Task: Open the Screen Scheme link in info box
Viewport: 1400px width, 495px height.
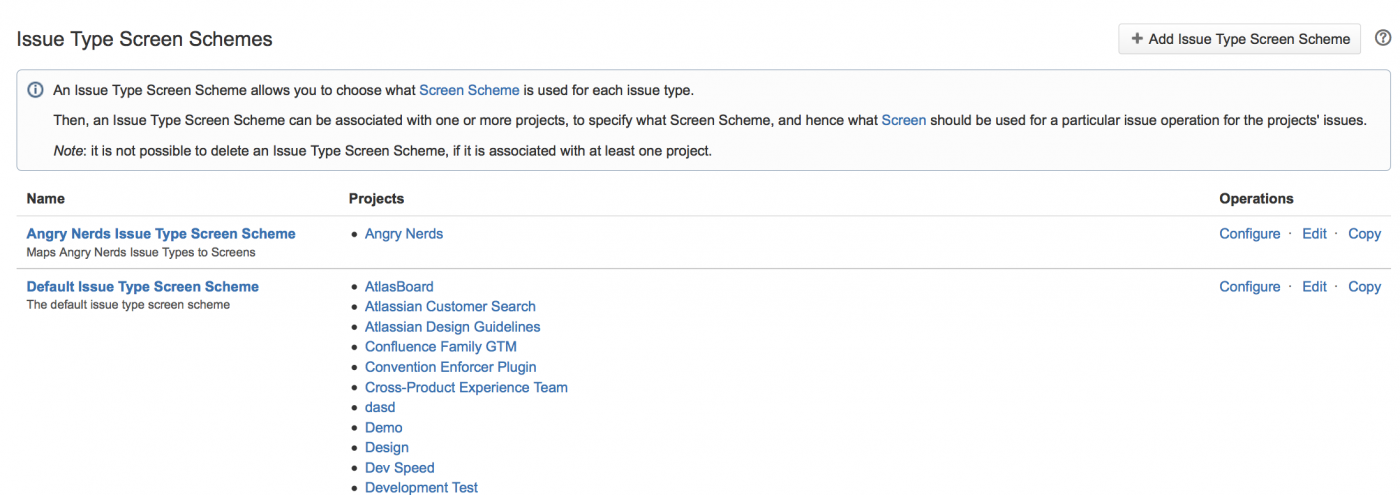Action: (469, 90)
